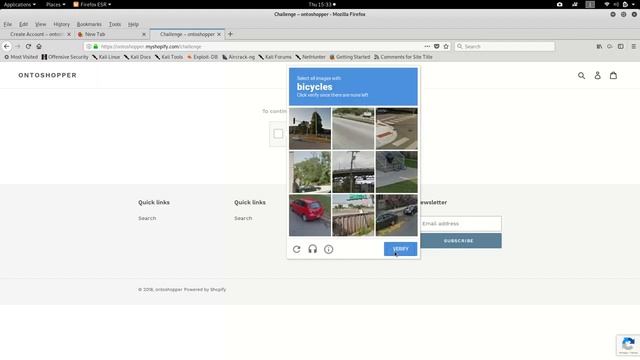Click the blue Verify button
Image resolution: width=640 pixels, height=360 pixels.
(400, 249)
